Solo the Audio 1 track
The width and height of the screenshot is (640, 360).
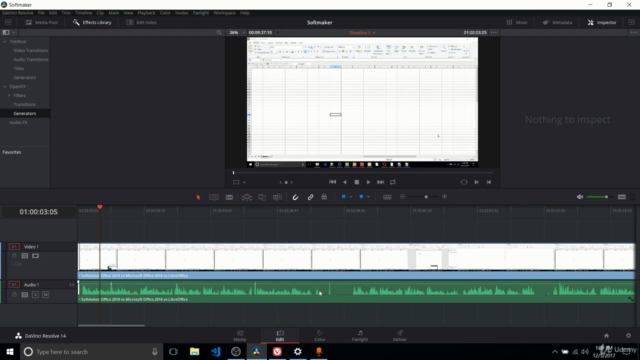click(36, 294)
